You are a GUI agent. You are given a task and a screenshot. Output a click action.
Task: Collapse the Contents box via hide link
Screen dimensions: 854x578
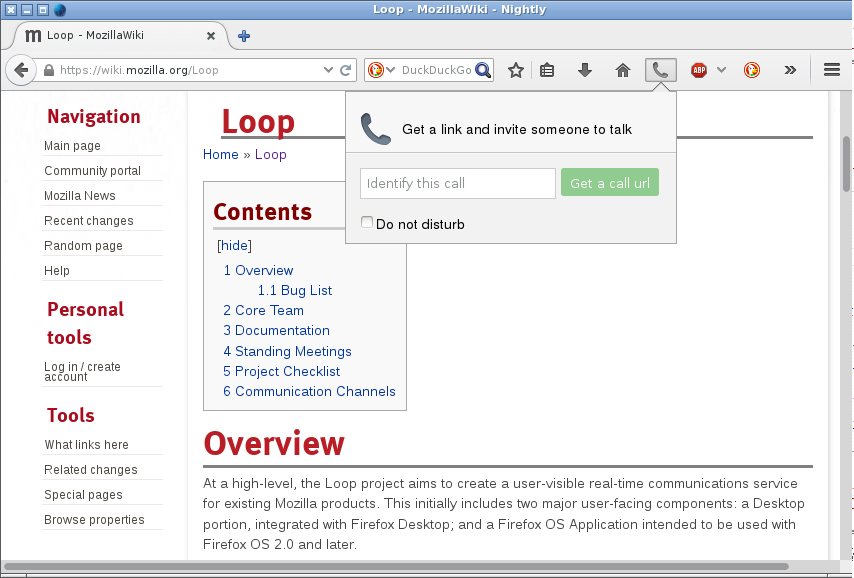(235, 246)
